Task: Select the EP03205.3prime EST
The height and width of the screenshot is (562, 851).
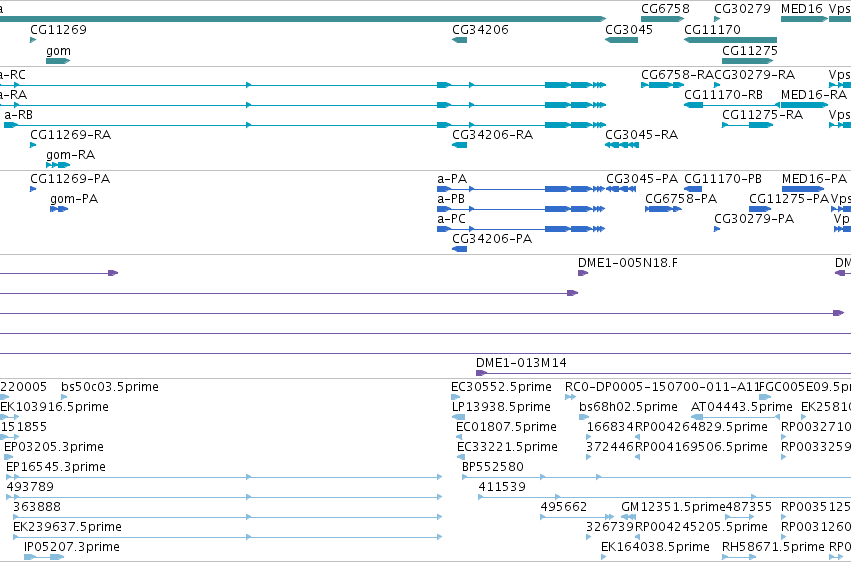Action: 8,457
